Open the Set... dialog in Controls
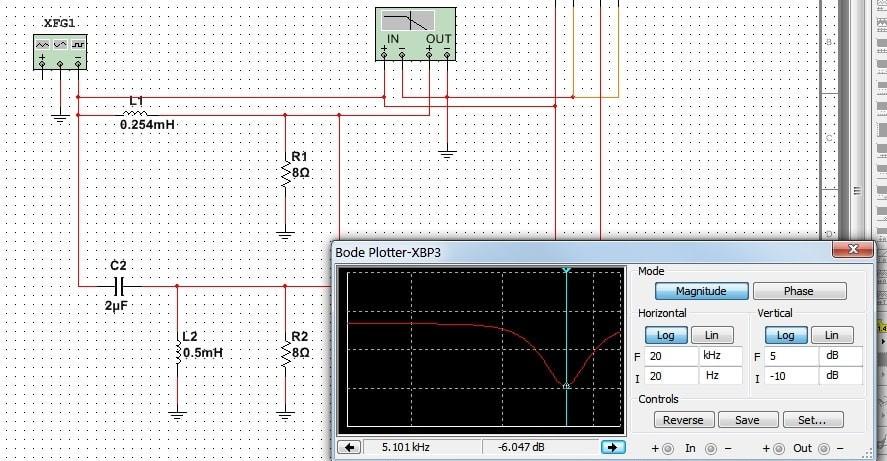Image resolution: width=887 pixels, height=461 pixels. (x=813, y=420)
